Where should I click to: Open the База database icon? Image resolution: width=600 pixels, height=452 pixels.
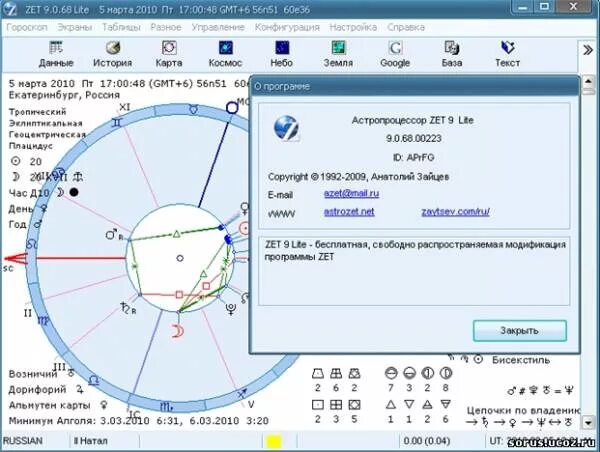coord(452,54)
